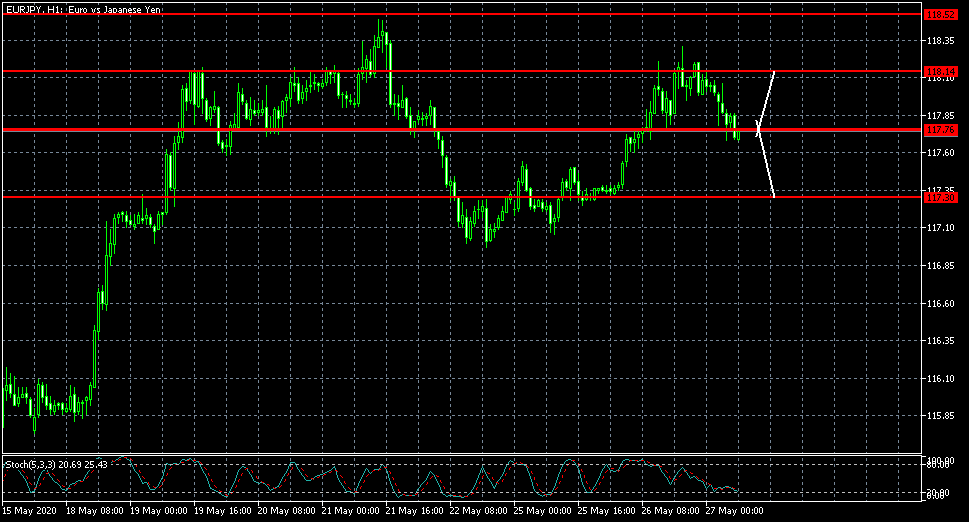Click the 115.85 price scale value

(x=941, y=416)
